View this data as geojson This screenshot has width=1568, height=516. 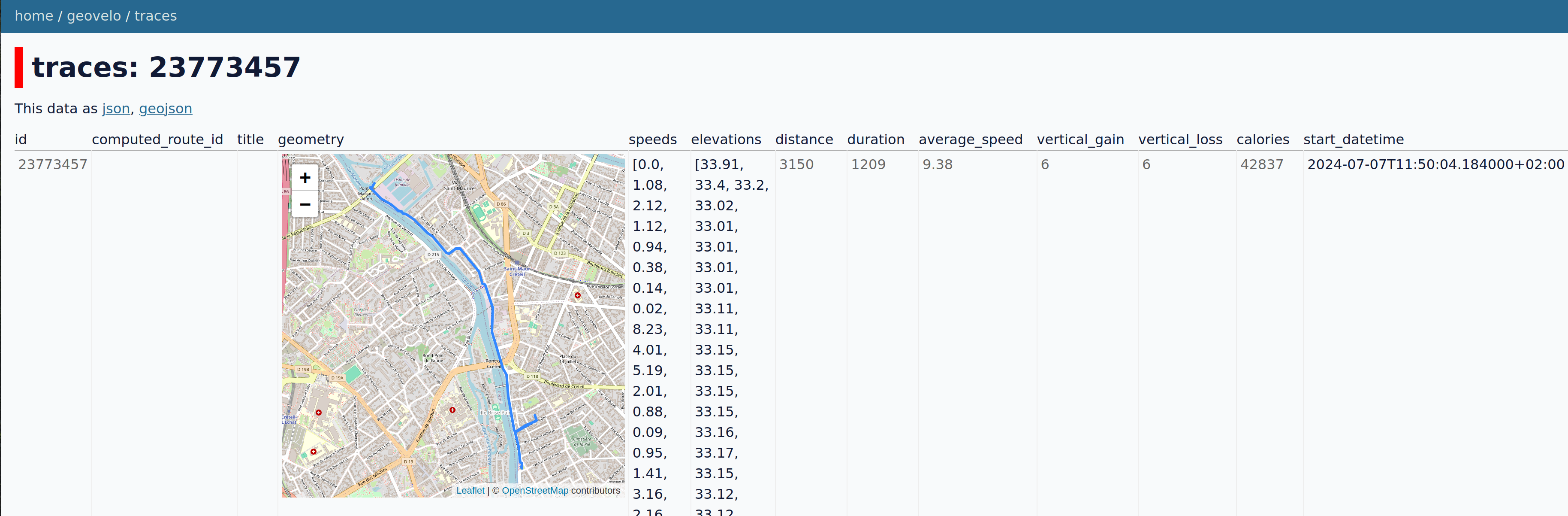point(165,109)
